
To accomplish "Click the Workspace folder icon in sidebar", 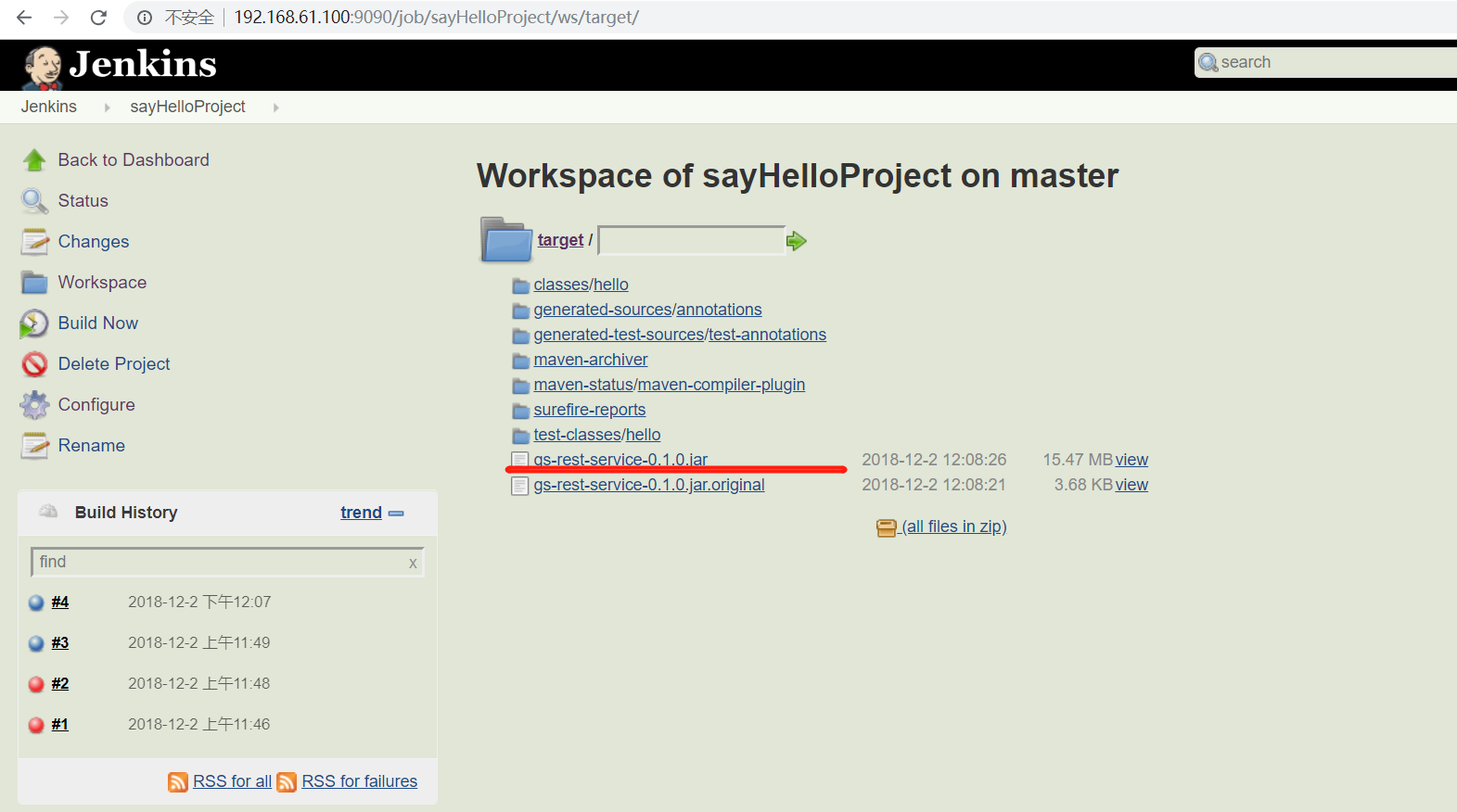I will pyautogui.click(x=34, y=283).
